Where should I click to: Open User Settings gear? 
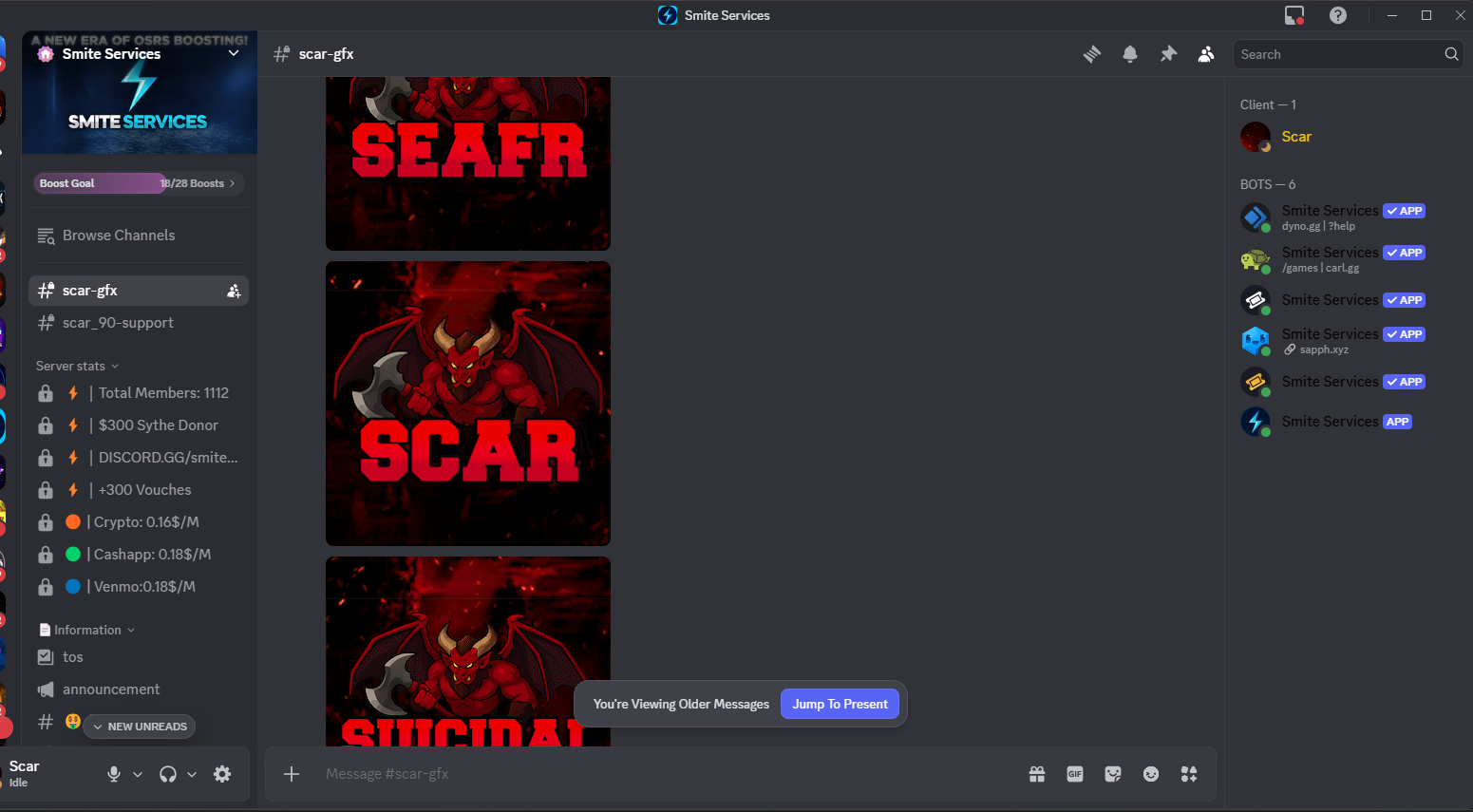click(222, 774)
